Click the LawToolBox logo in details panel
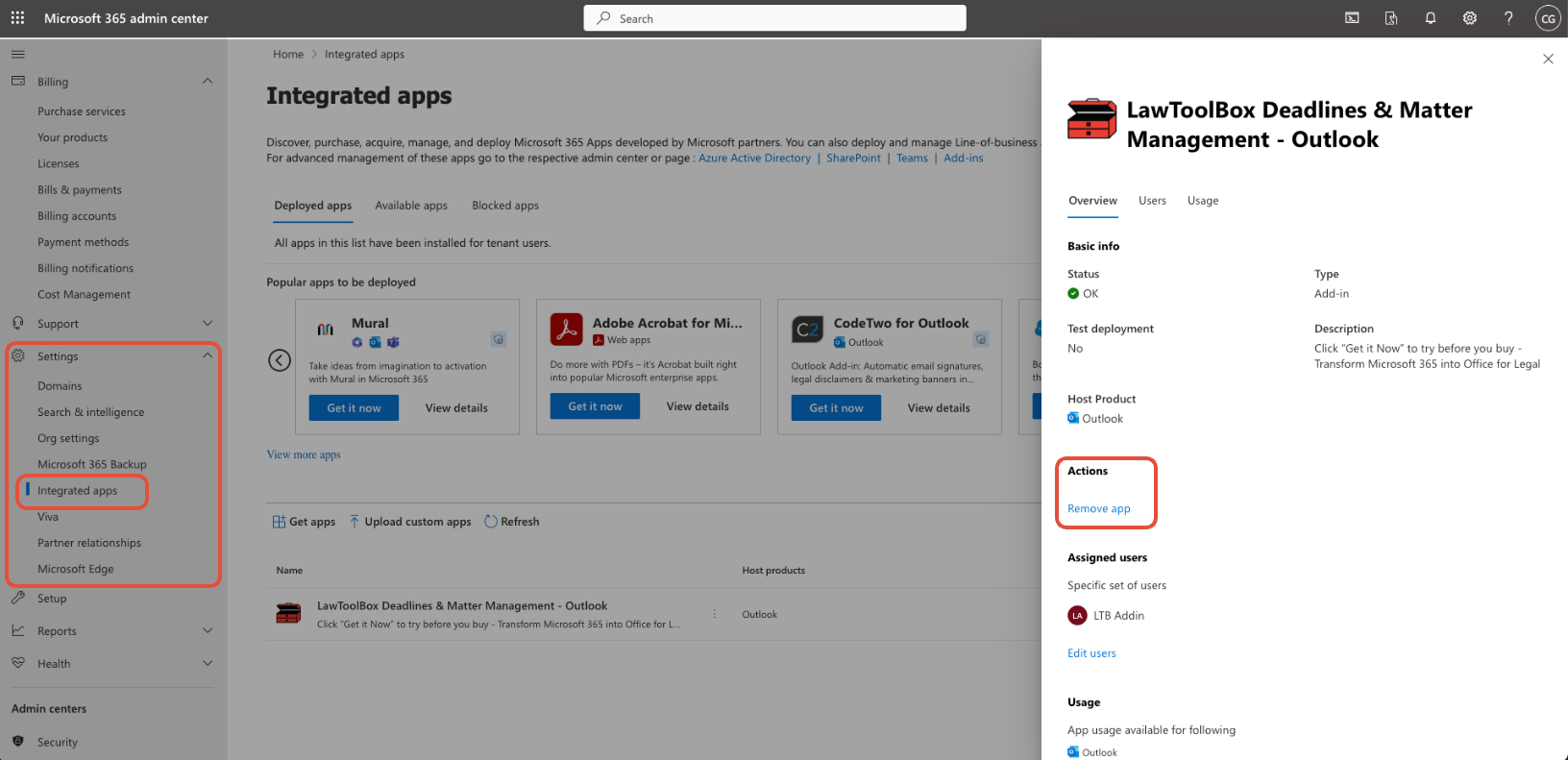This screenshot has height=760, width=1568. [x=1092, y=119]
